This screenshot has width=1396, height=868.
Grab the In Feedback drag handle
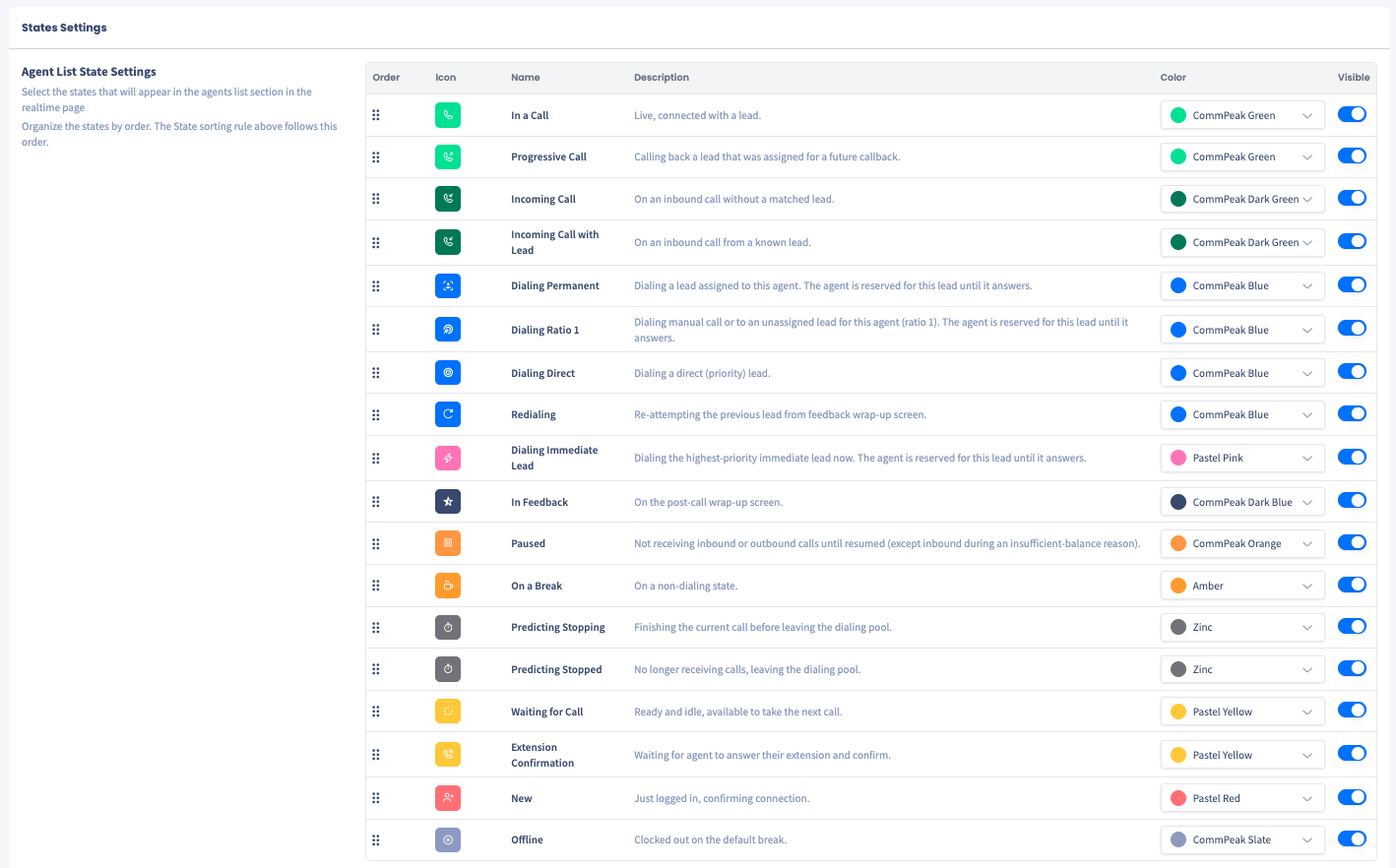click(376, 502)
